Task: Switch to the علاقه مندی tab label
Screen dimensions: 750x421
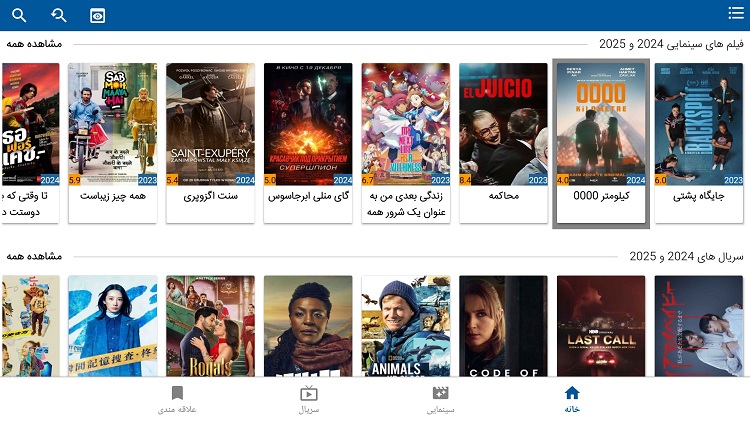Action: [177, 410]
